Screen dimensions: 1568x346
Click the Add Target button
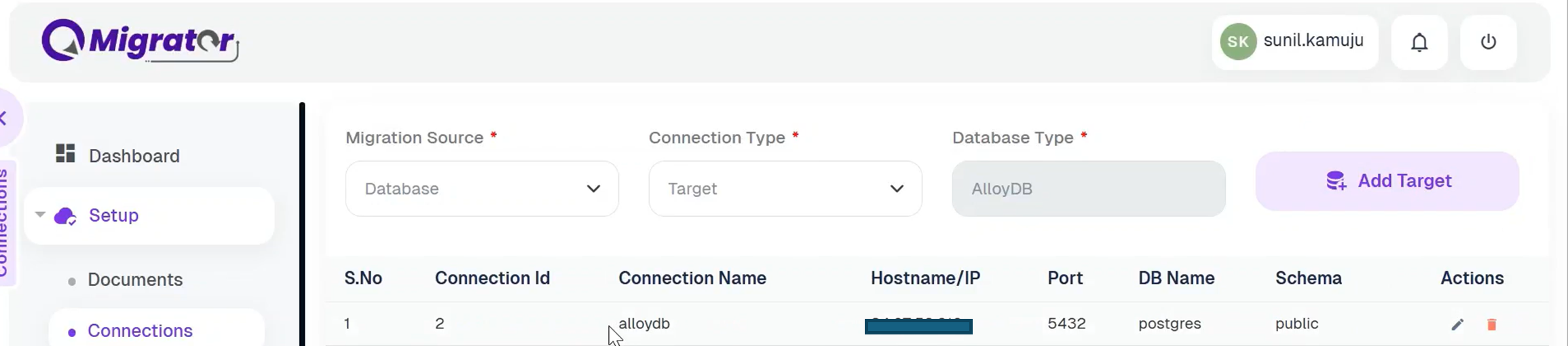1387,181
